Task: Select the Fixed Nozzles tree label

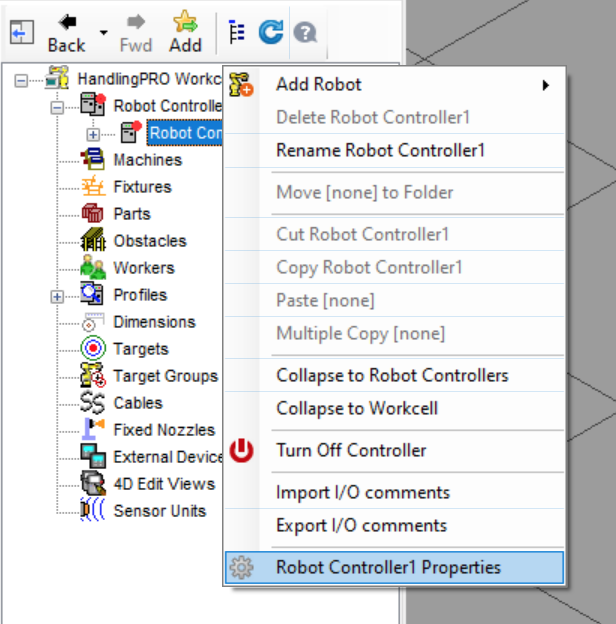Action: (164, 431)
